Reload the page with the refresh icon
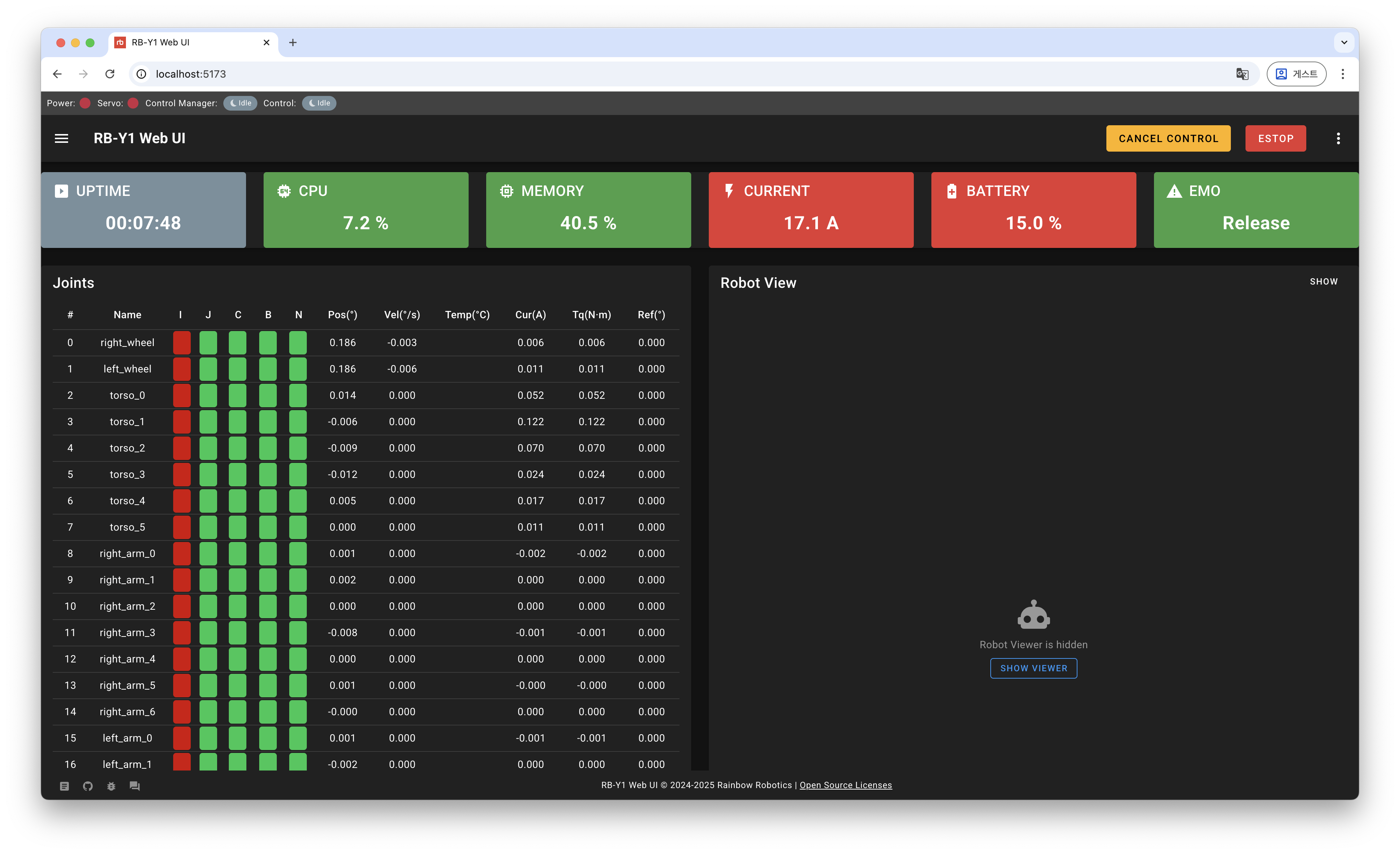 pos(110,74)
